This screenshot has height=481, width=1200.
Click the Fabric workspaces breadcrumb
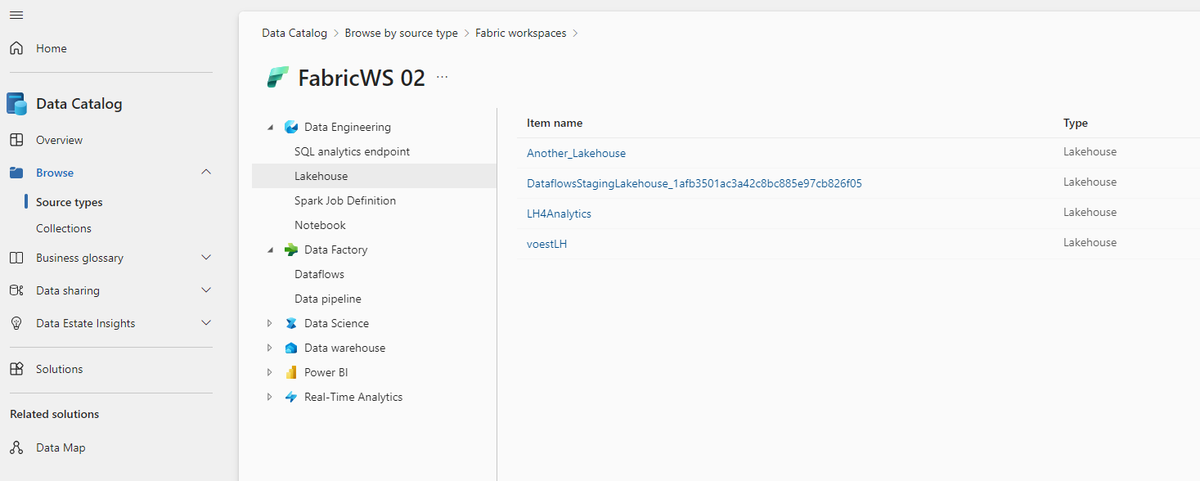[521, 33]
